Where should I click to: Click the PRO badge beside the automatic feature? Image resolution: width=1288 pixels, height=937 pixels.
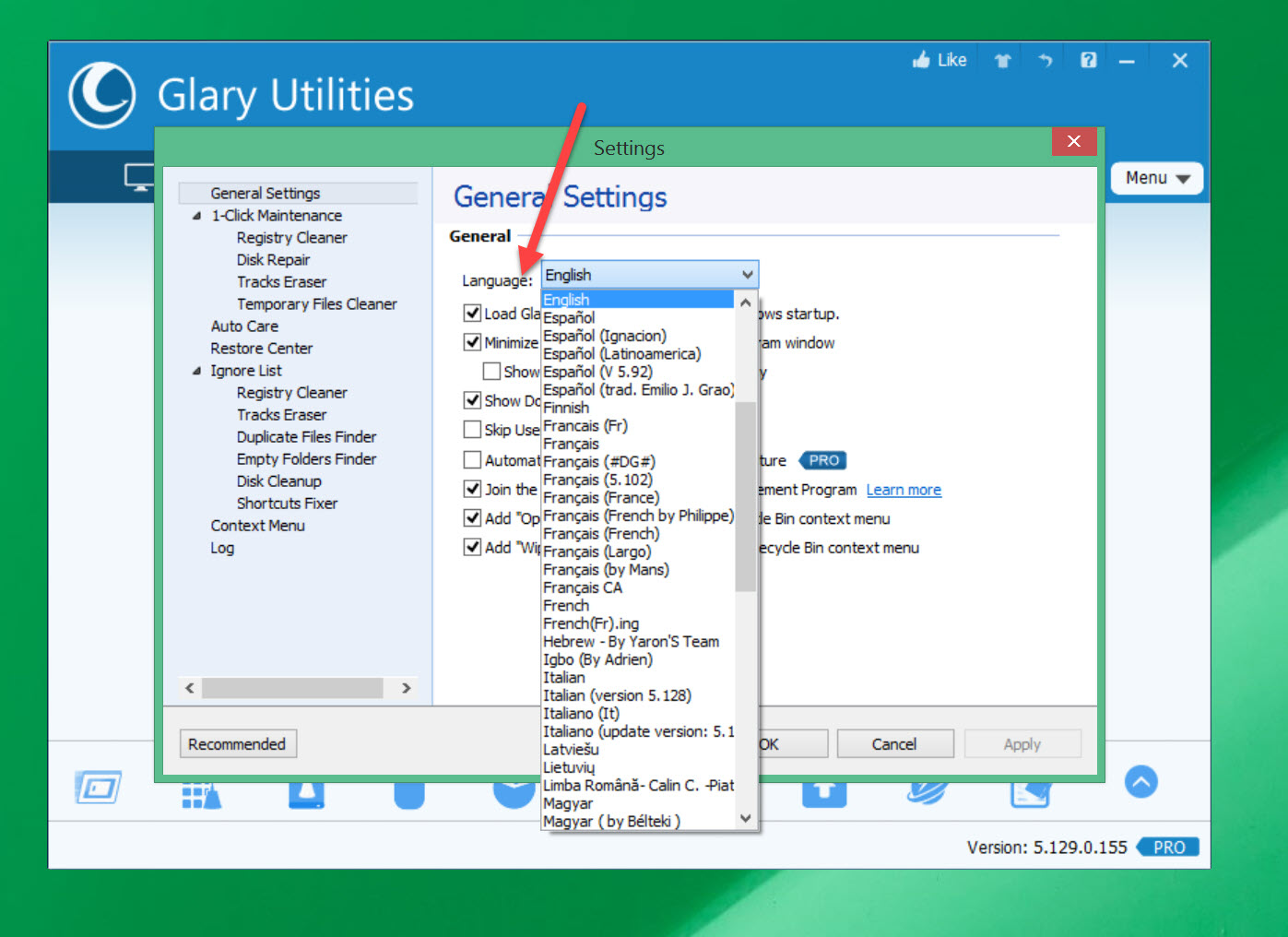pyautogui.click(x=822, y=460)
